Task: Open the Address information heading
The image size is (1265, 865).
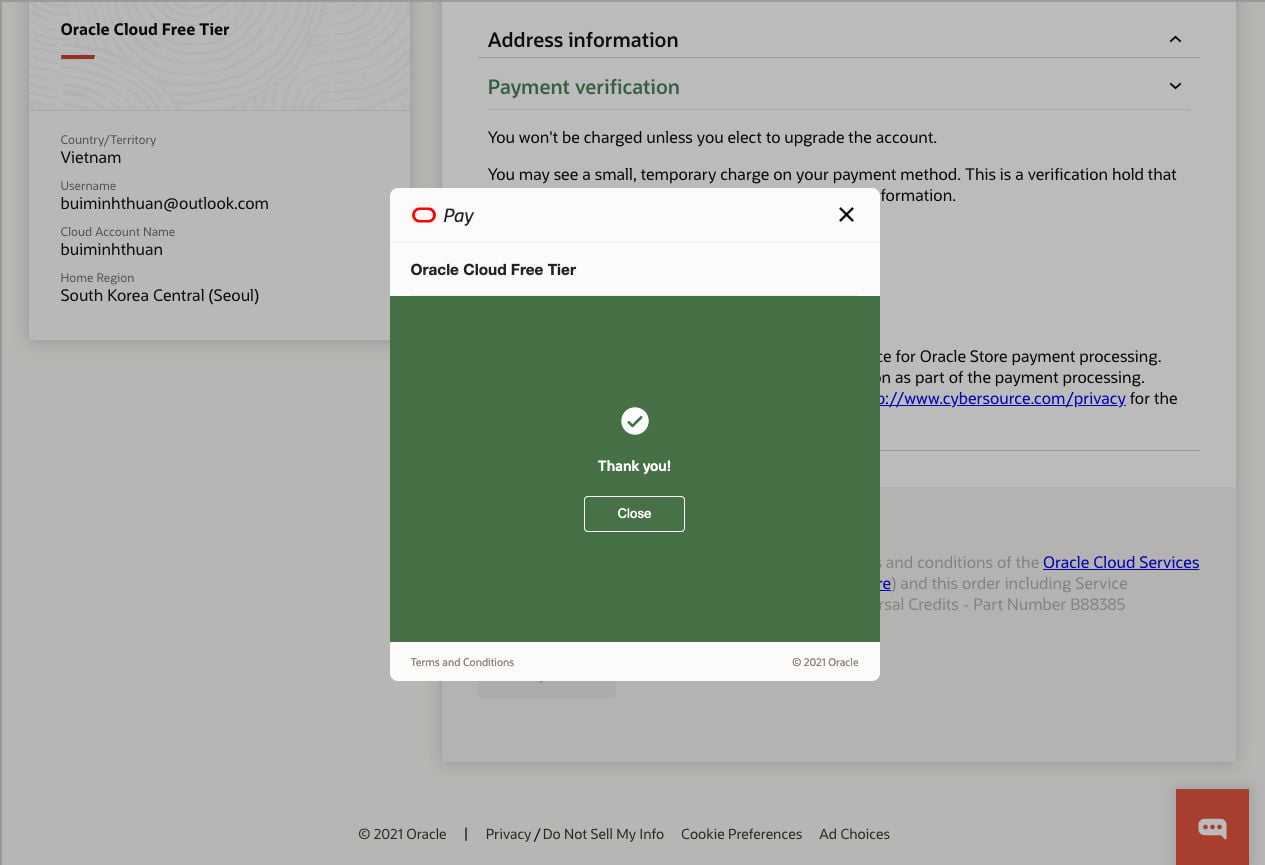Action: (583, 40)
